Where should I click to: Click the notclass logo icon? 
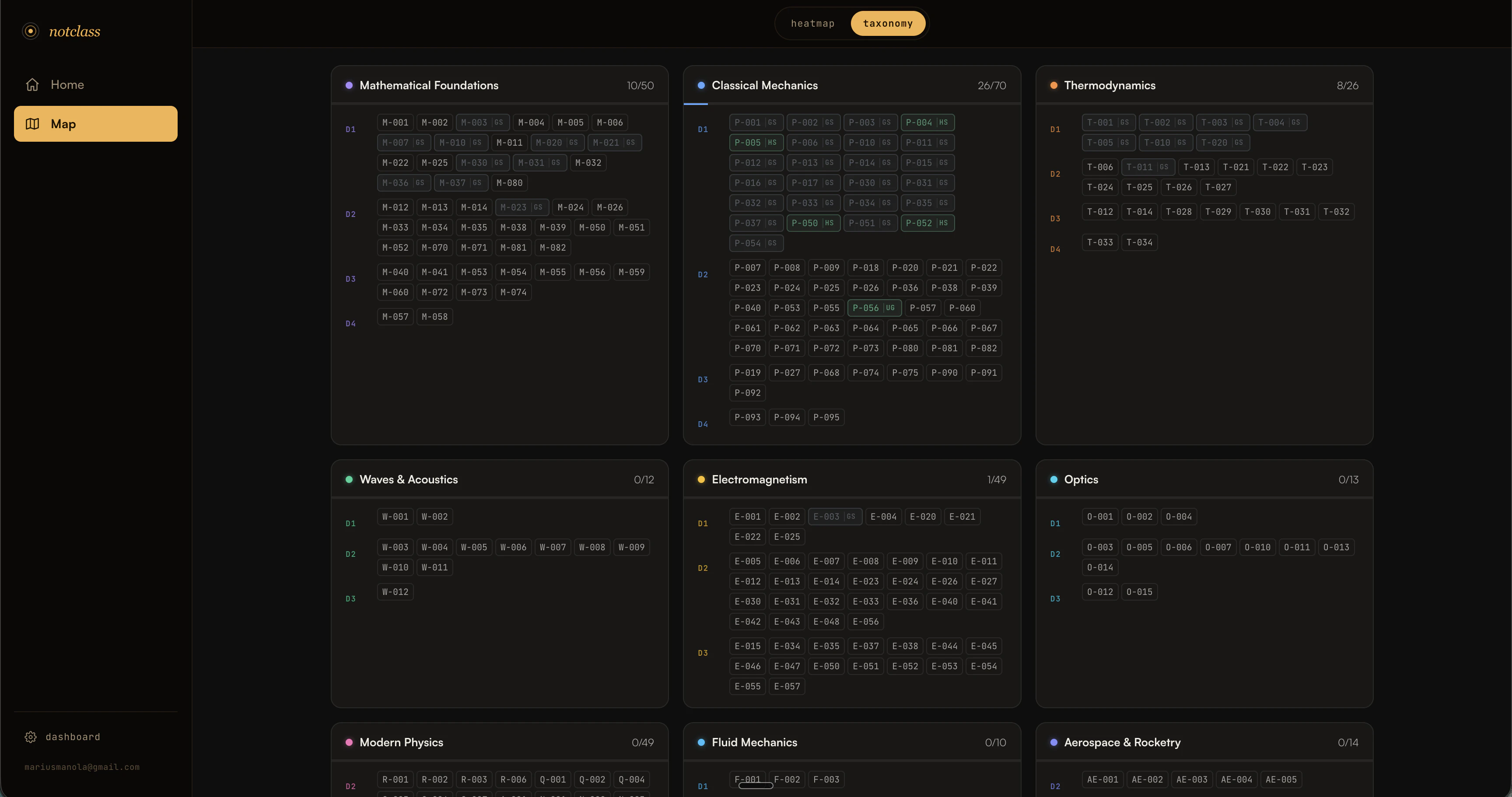[x=30, y=31]
